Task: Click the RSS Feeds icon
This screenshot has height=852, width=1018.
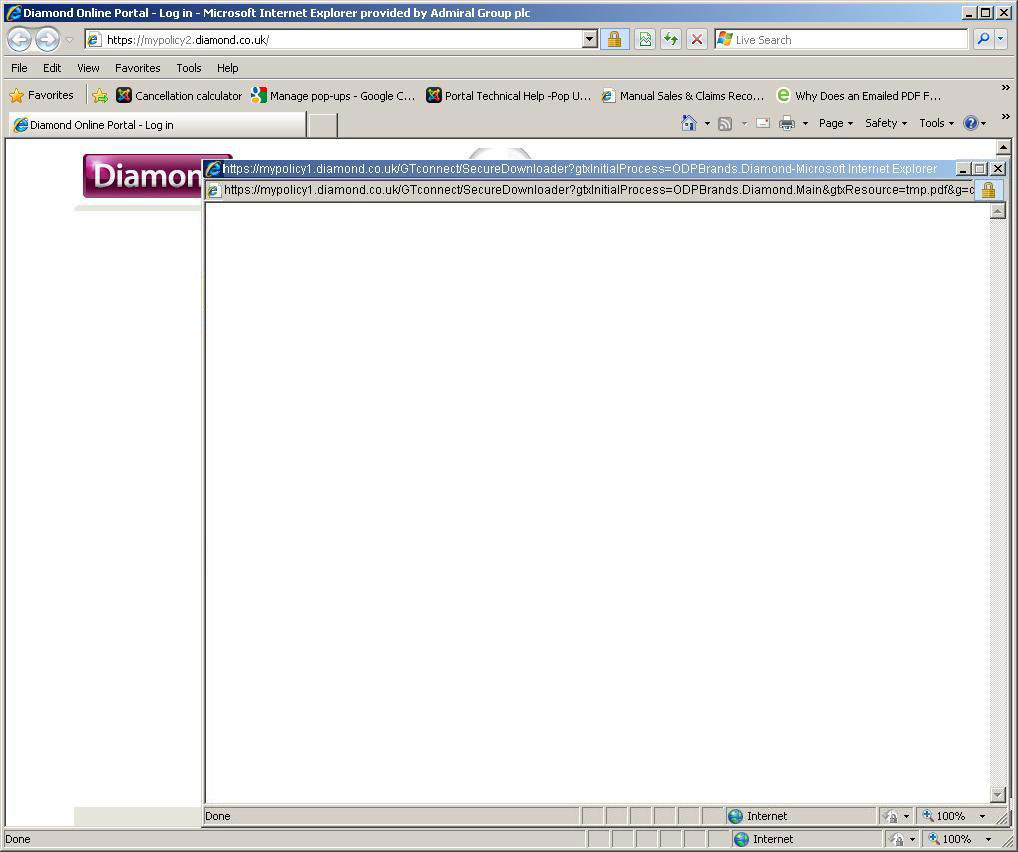Action: [x=725, y=123]
